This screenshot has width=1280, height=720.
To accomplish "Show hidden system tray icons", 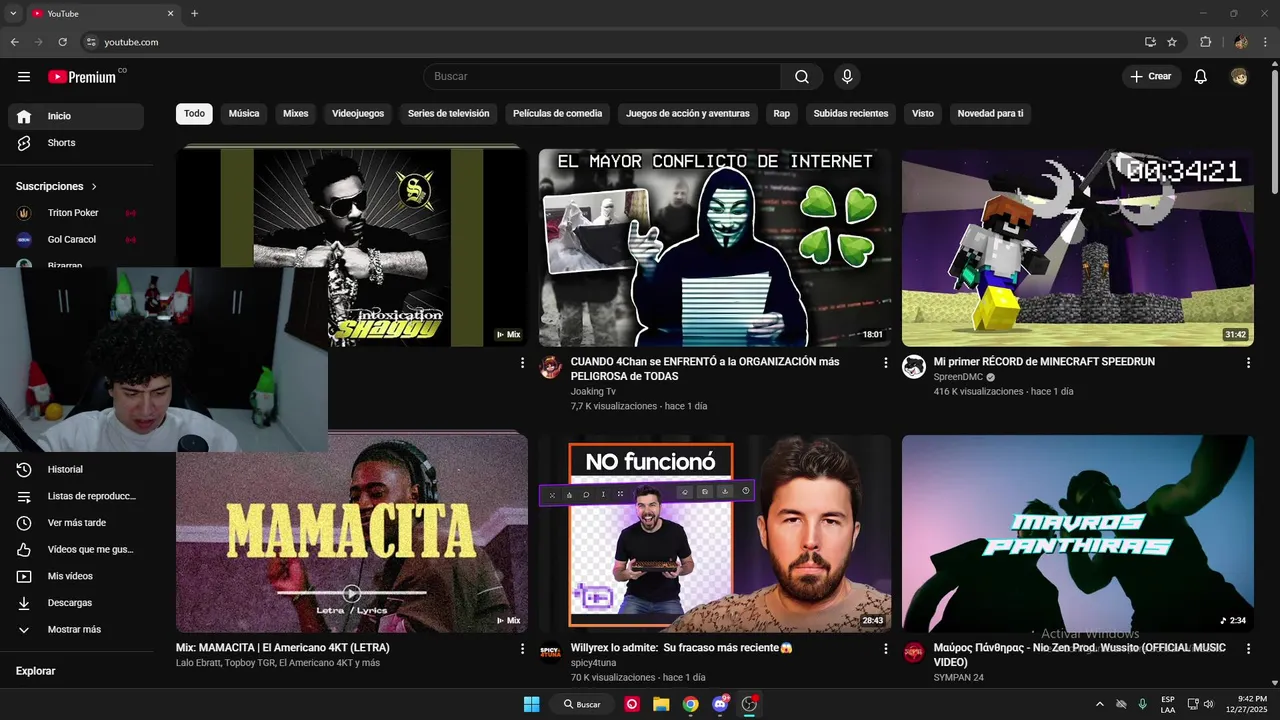I will coord(1100,704).
